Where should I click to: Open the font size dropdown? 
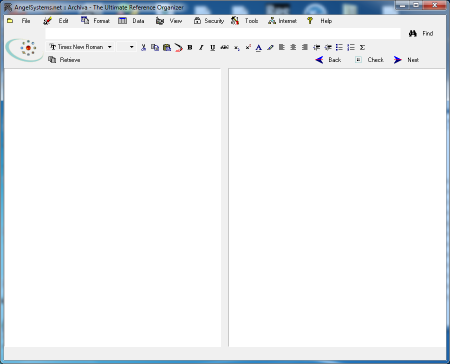[x=126, y=47]
